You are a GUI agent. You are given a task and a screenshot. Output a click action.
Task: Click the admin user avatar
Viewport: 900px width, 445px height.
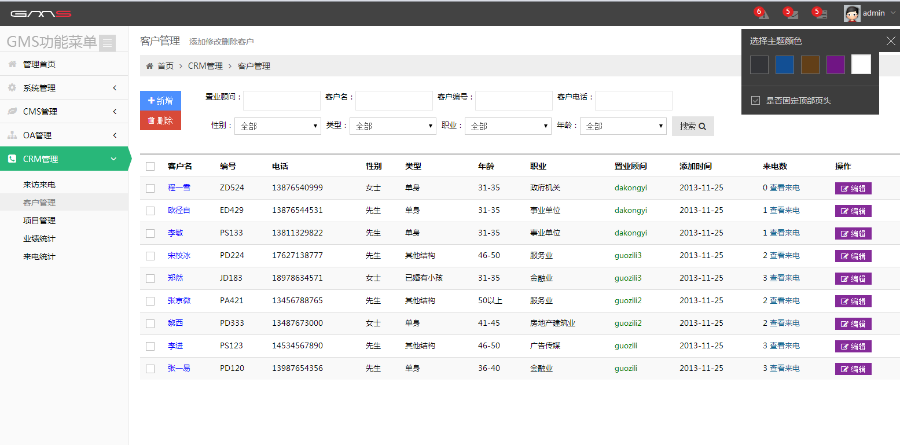pos(852,13)
